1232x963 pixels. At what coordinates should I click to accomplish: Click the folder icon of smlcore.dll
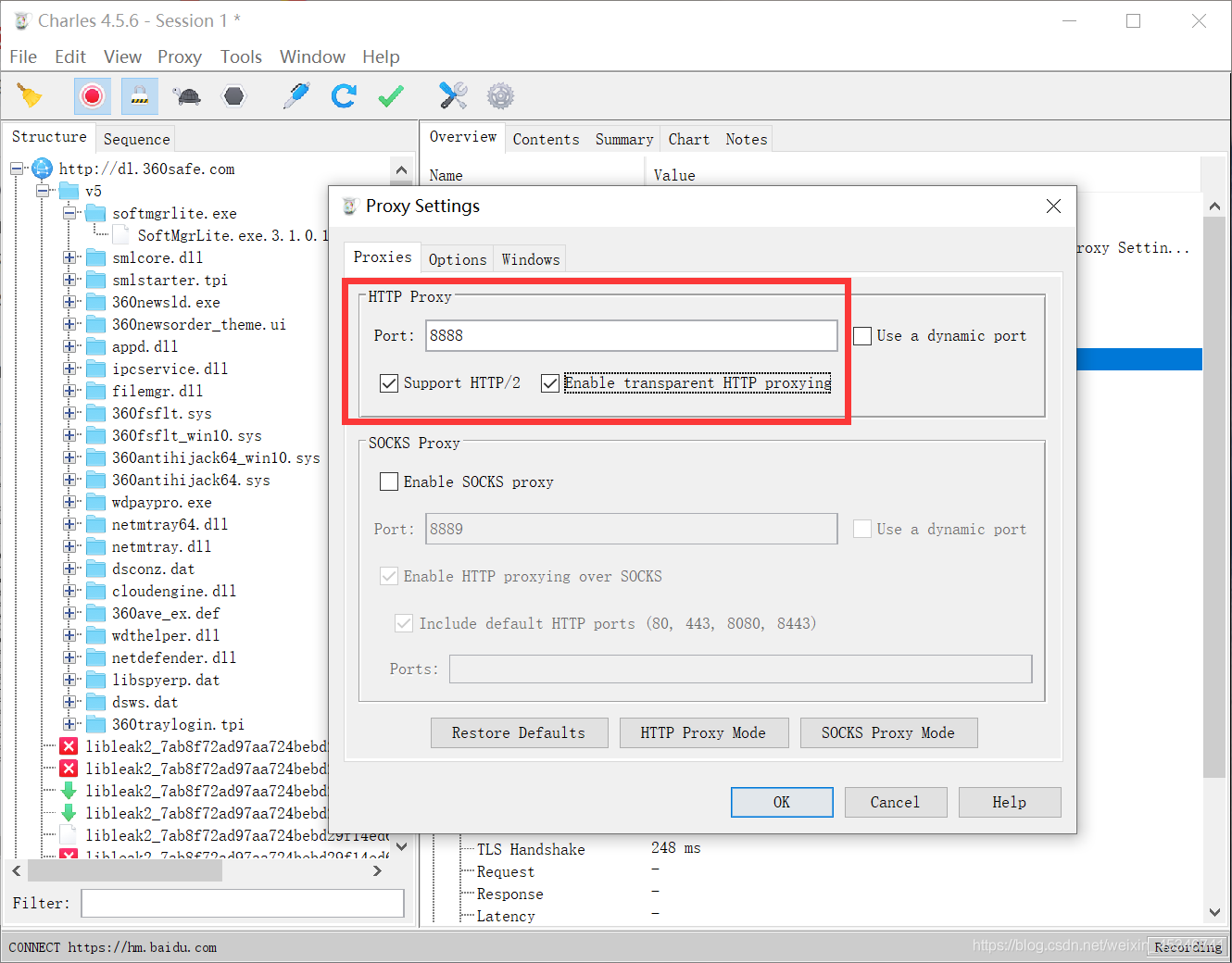pos(96,257)
